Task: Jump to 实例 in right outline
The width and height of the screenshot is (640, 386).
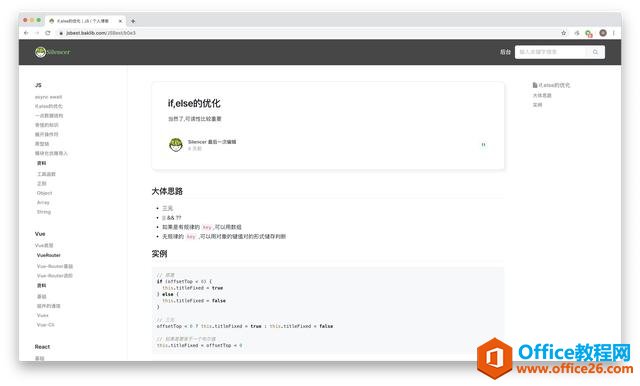Action: 538,105
